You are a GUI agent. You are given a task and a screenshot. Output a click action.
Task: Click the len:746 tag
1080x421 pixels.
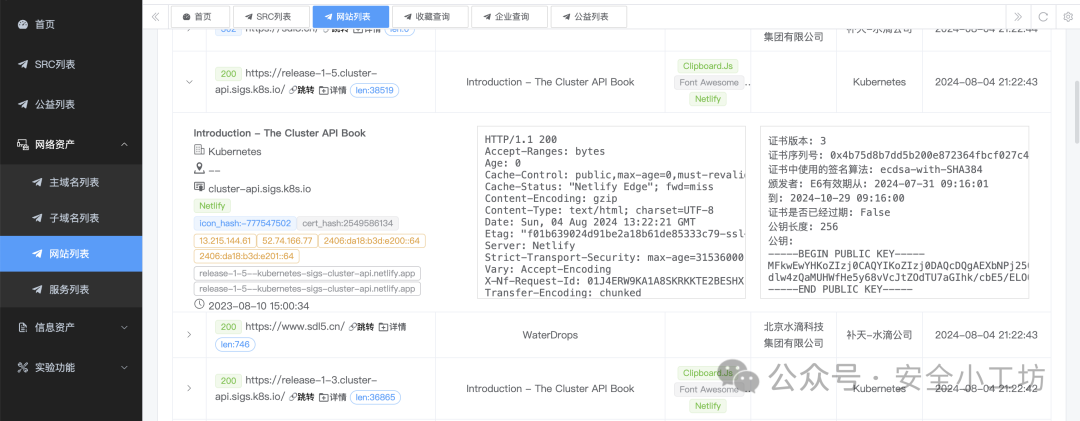coord(236,344)
